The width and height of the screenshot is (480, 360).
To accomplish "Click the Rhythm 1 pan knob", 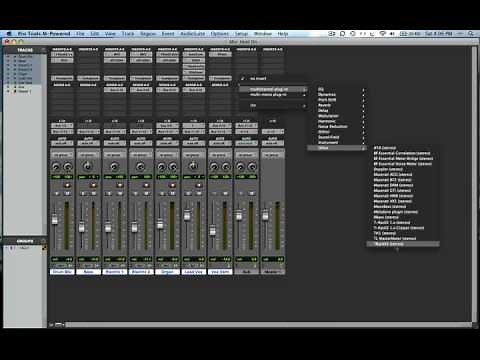I will [x=114, y=166].
